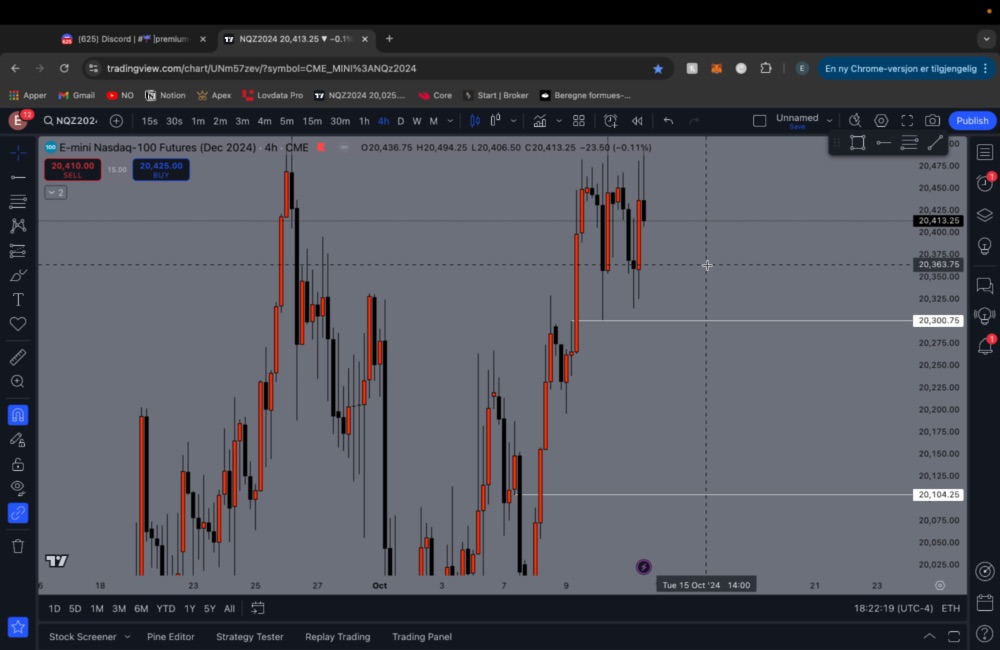The image size is (1000, 650).
Task: Open the chat panel in right sidebar
Action: (x=985, y=285)
